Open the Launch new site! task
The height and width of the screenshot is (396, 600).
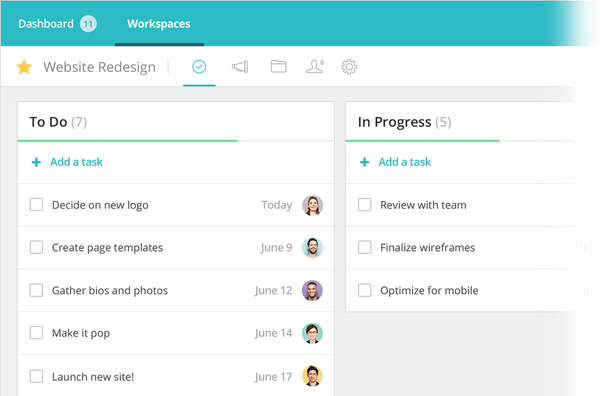point(93,377)
